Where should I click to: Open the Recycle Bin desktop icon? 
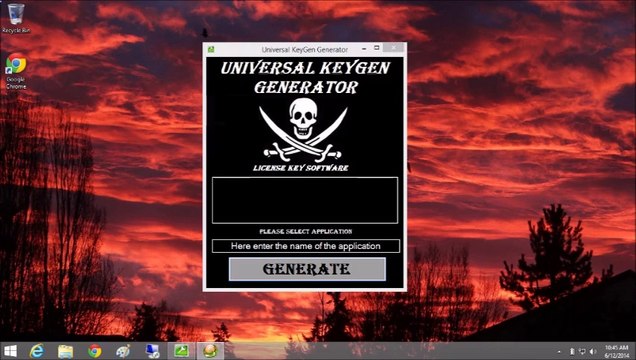click(x=15, y=18)
